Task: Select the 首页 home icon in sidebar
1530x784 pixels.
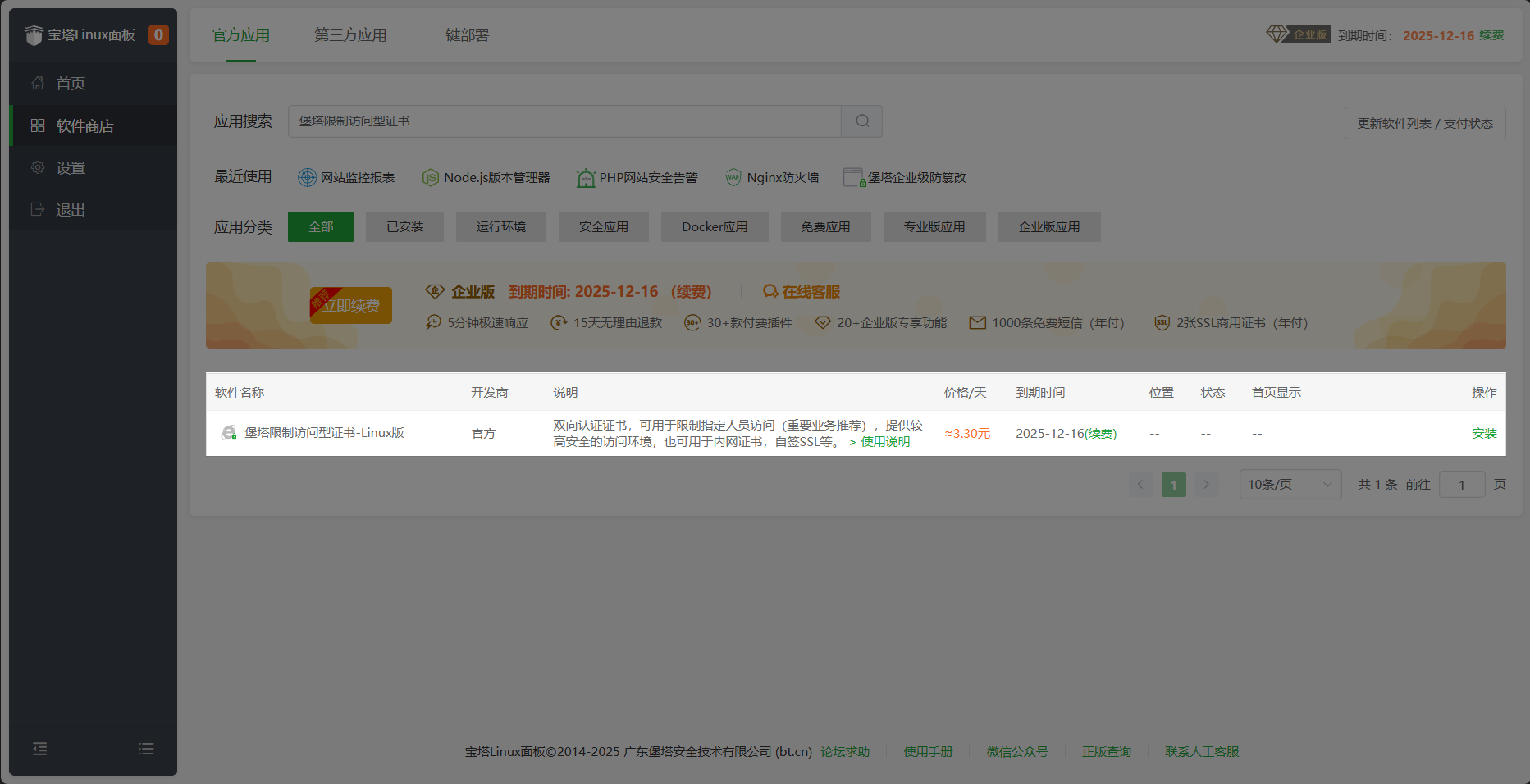Action: [x=37, y=83]
